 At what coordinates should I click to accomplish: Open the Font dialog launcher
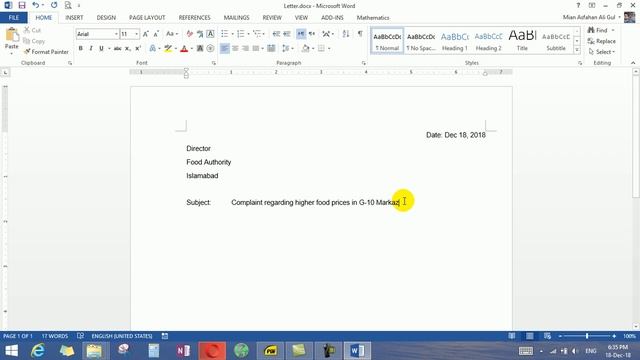(213, 63)
